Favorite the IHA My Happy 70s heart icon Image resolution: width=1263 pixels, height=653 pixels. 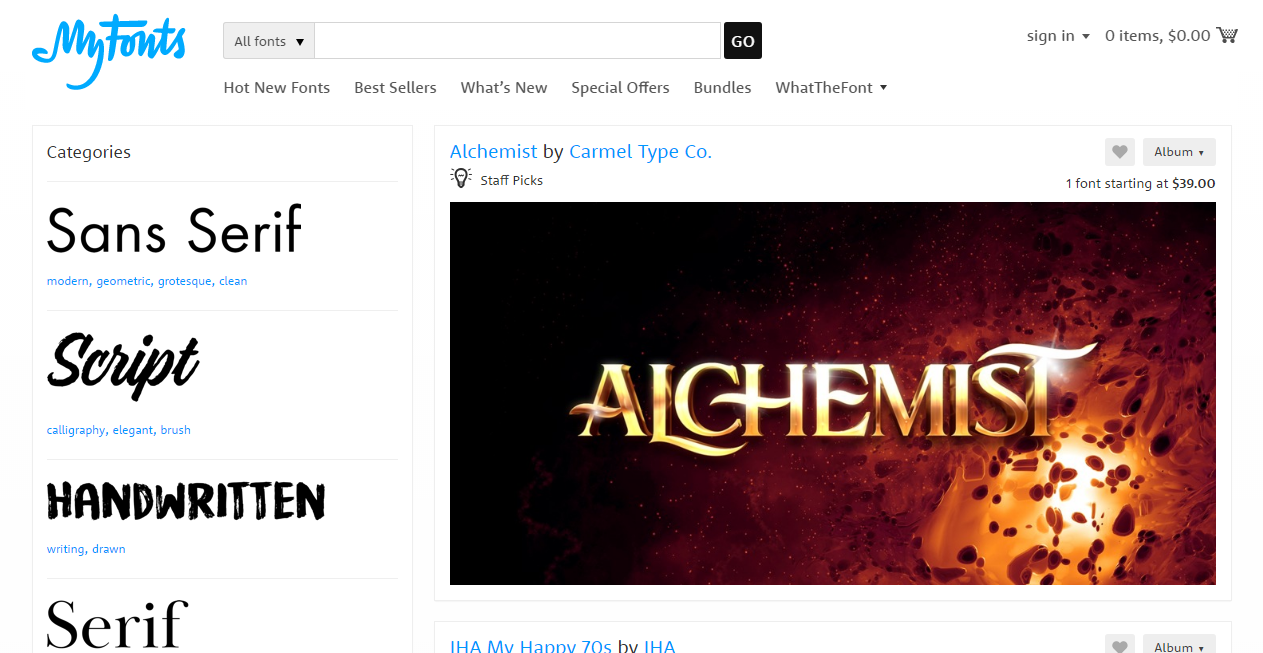click(x=1120, y=644)
